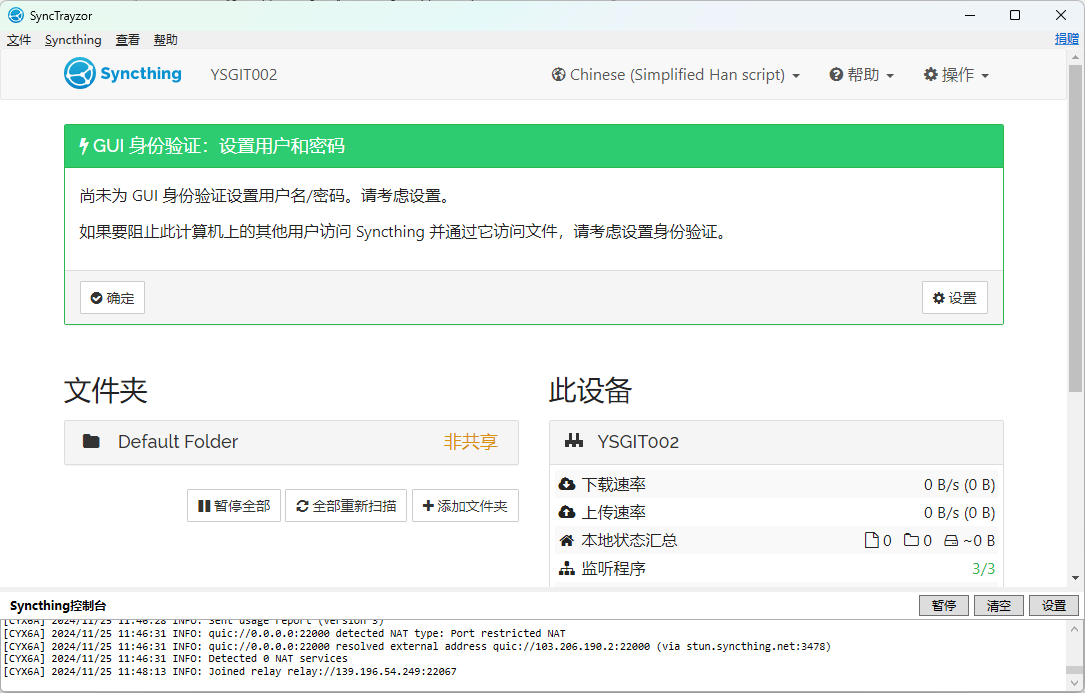Click the 下载速率 value 0 B/s (0 B)
Viewport: 1085px width, 693px height.
pyautogui.click(x=959, y=485)
